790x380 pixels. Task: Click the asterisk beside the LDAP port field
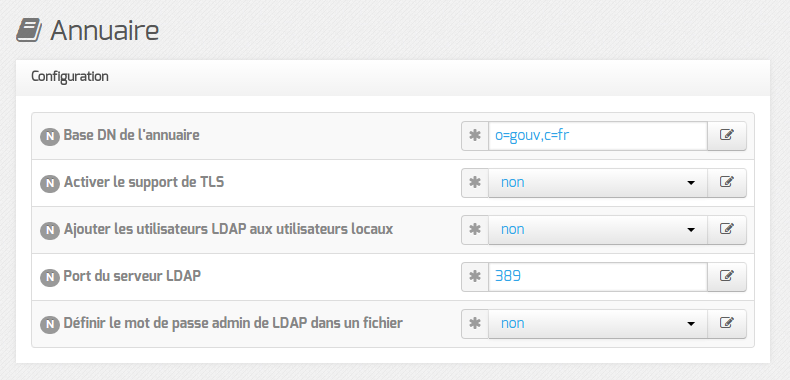[x=475, y=276]
